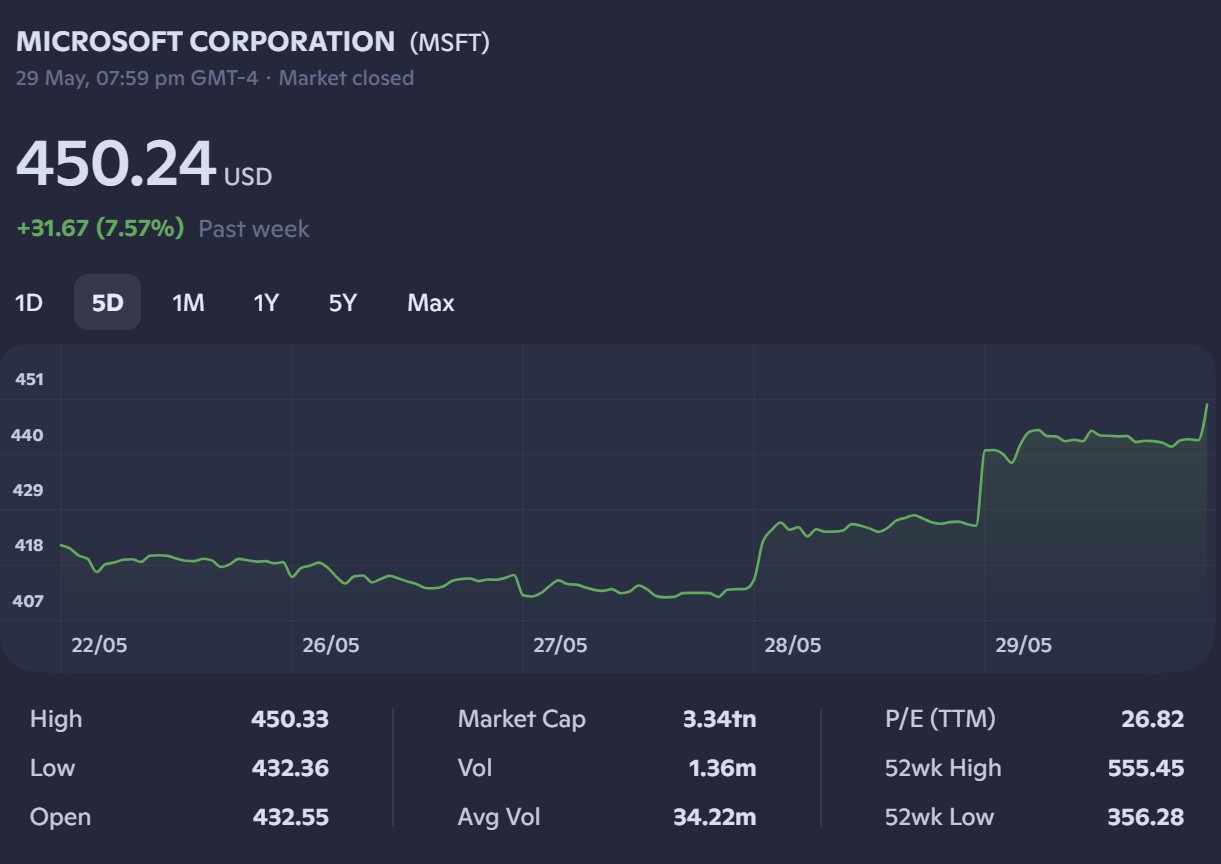Viewport: 1221px width, 864px height.
Task: Click the 52wk High label
Action: [943, 768]
